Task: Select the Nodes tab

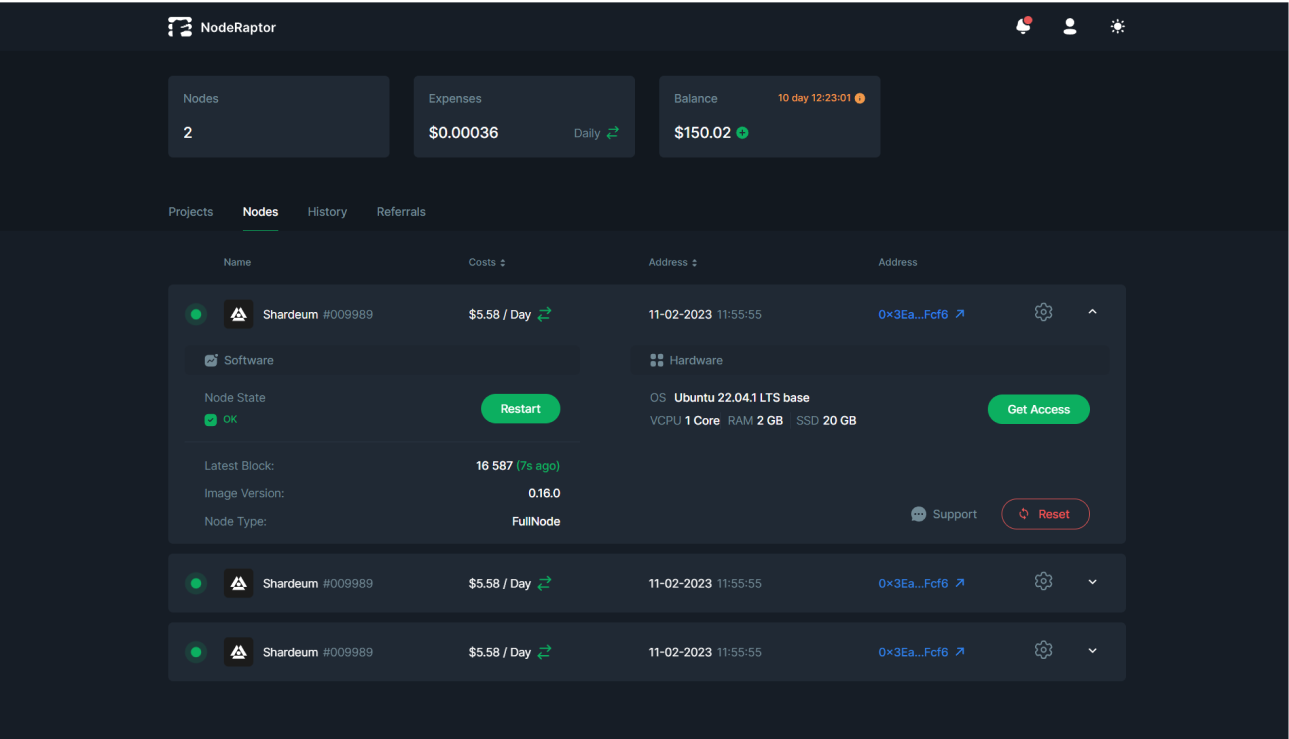Action: 260,212
